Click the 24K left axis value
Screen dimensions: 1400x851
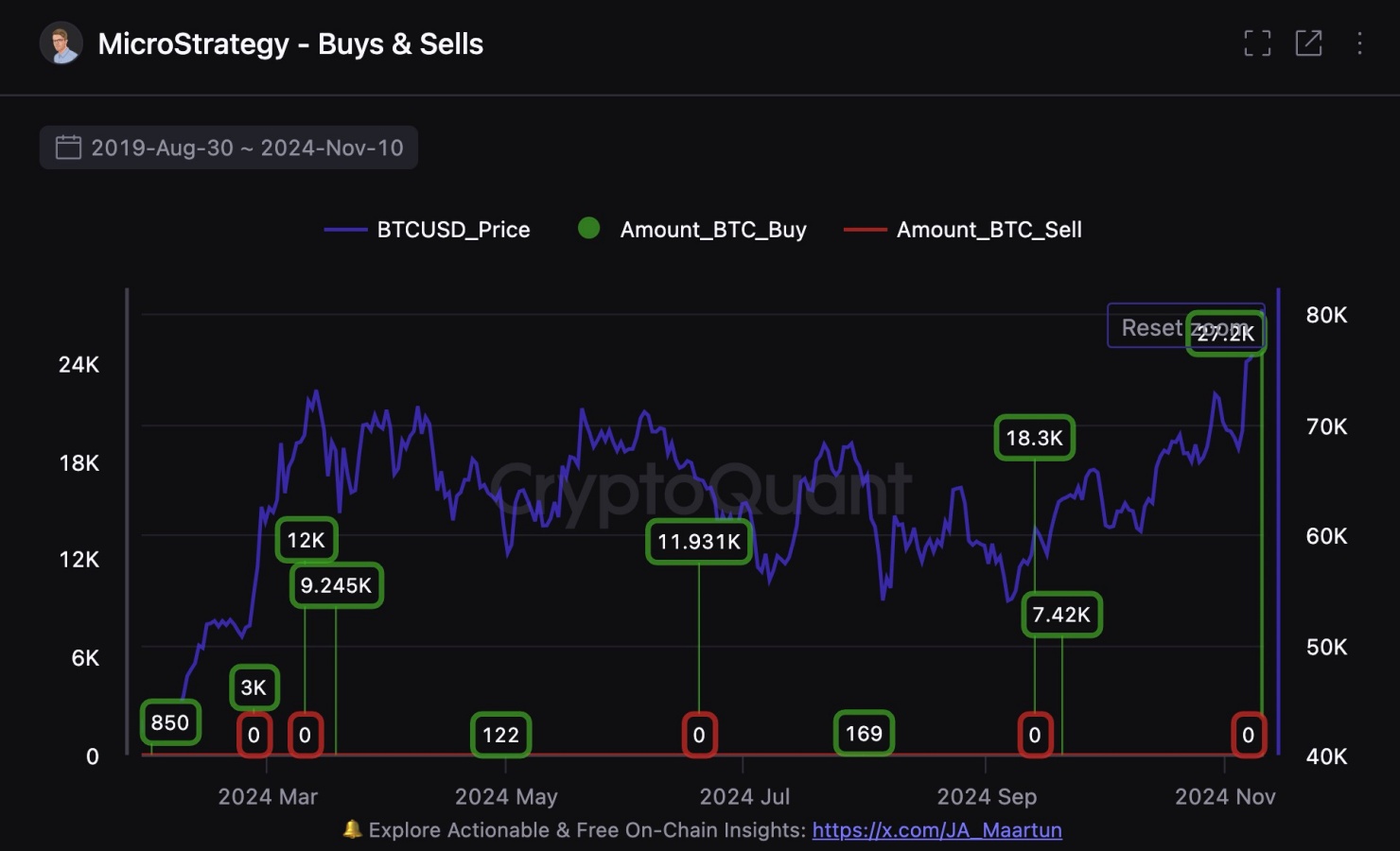79,364
